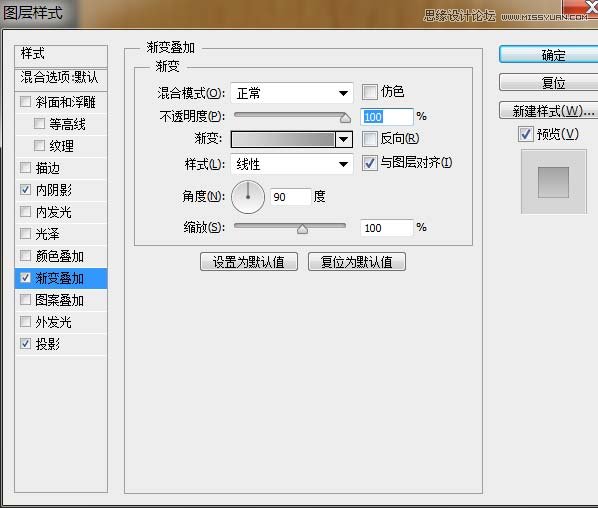
Task: Enable the 仿色 dither checkbox
Action: point(370,92)
